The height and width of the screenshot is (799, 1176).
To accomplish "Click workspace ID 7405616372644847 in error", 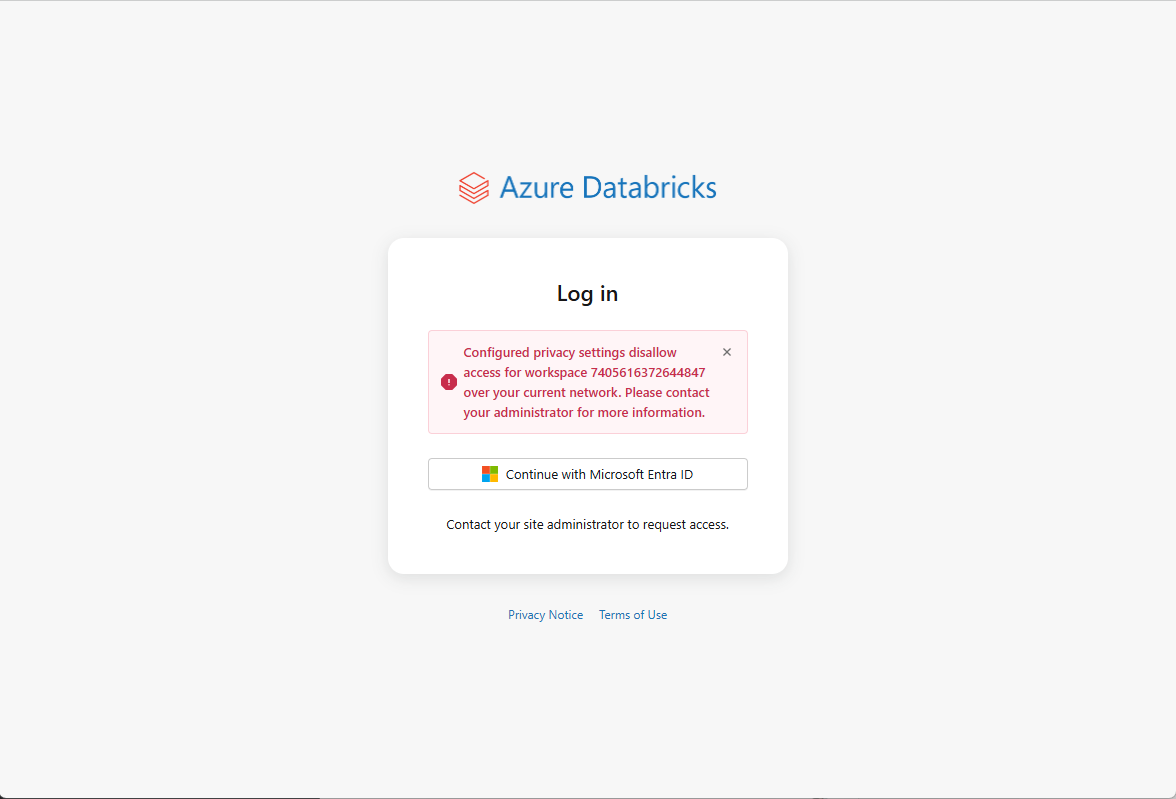I will point(647,372).
